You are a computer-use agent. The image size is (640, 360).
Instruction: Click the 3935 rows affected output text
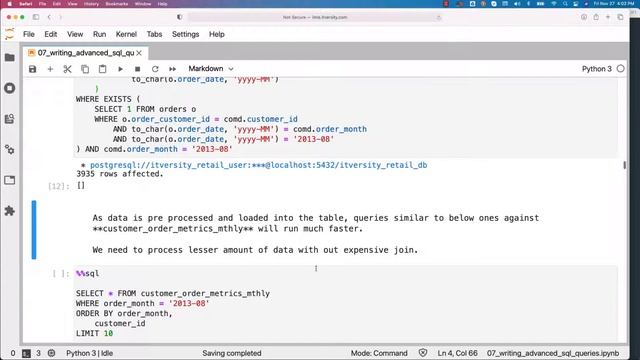click(120, 174)
